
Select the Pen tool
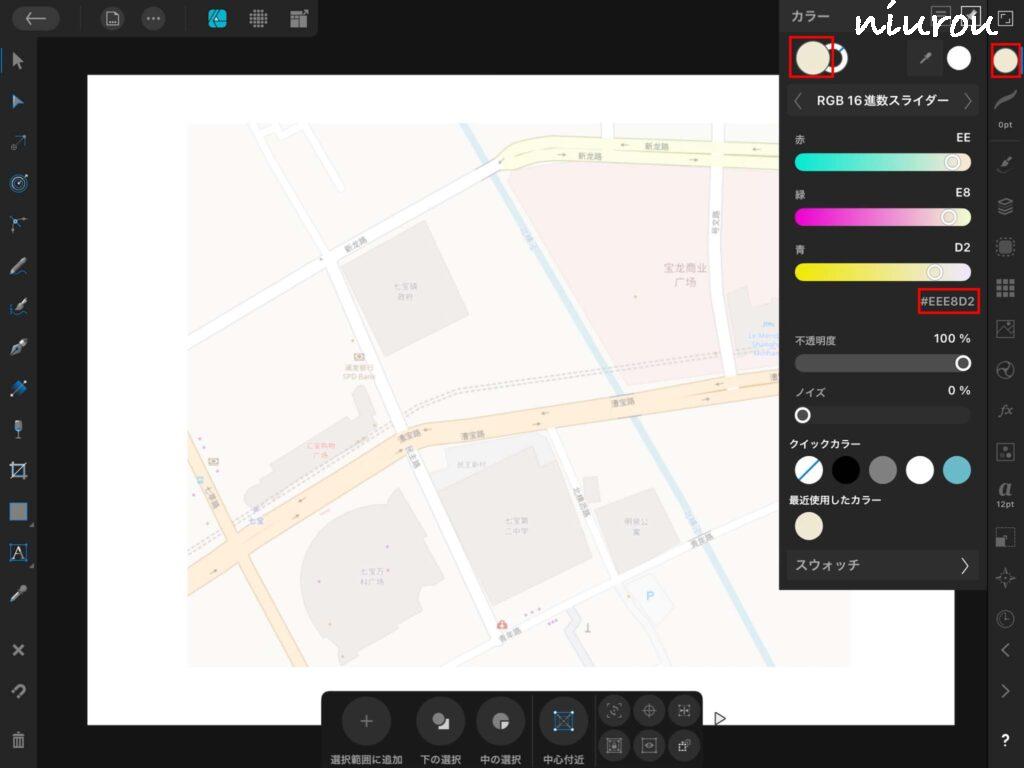[18, 347]
